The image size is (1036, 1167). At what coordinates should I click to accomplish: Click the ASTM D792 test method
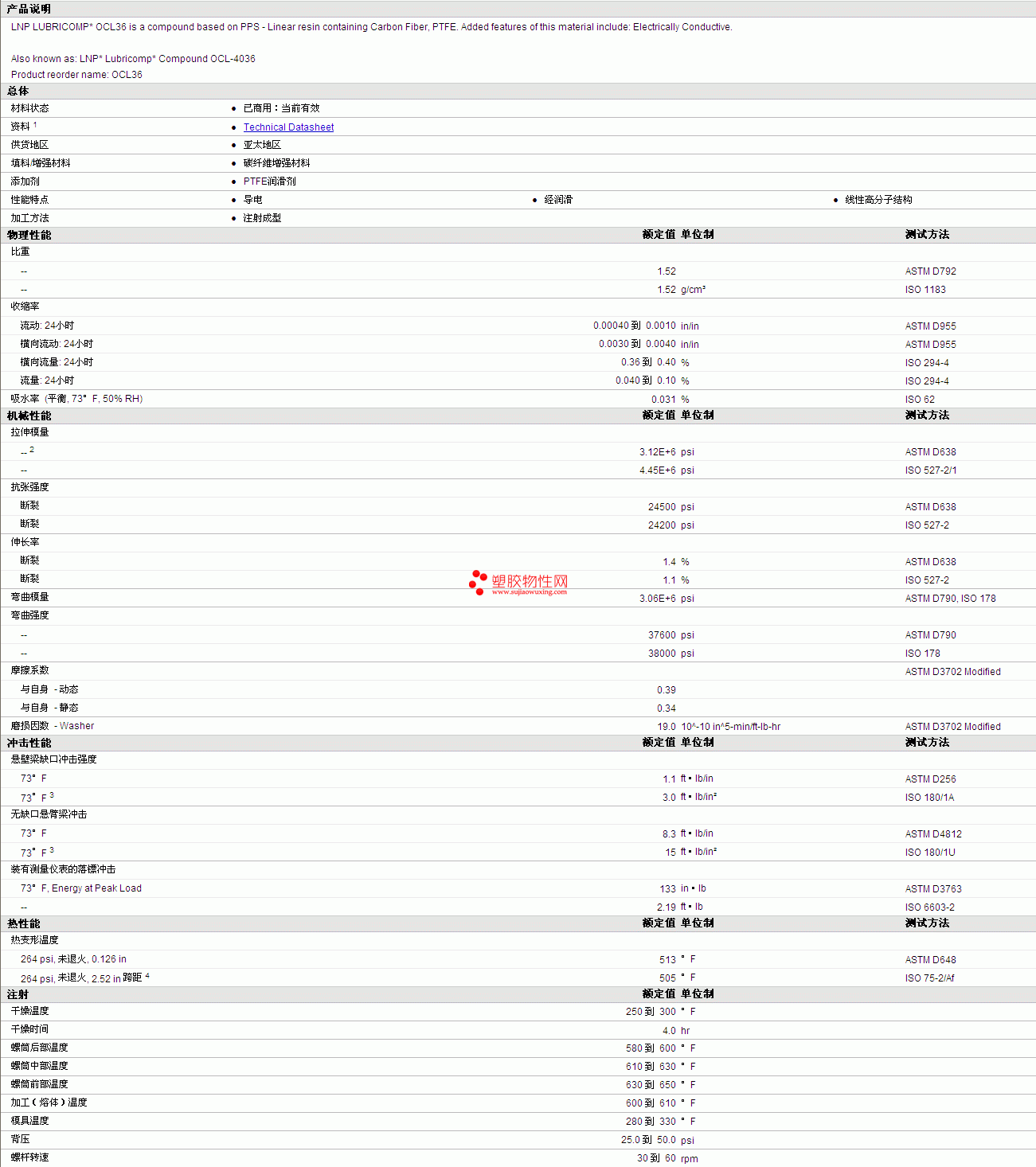click(930, 271)
